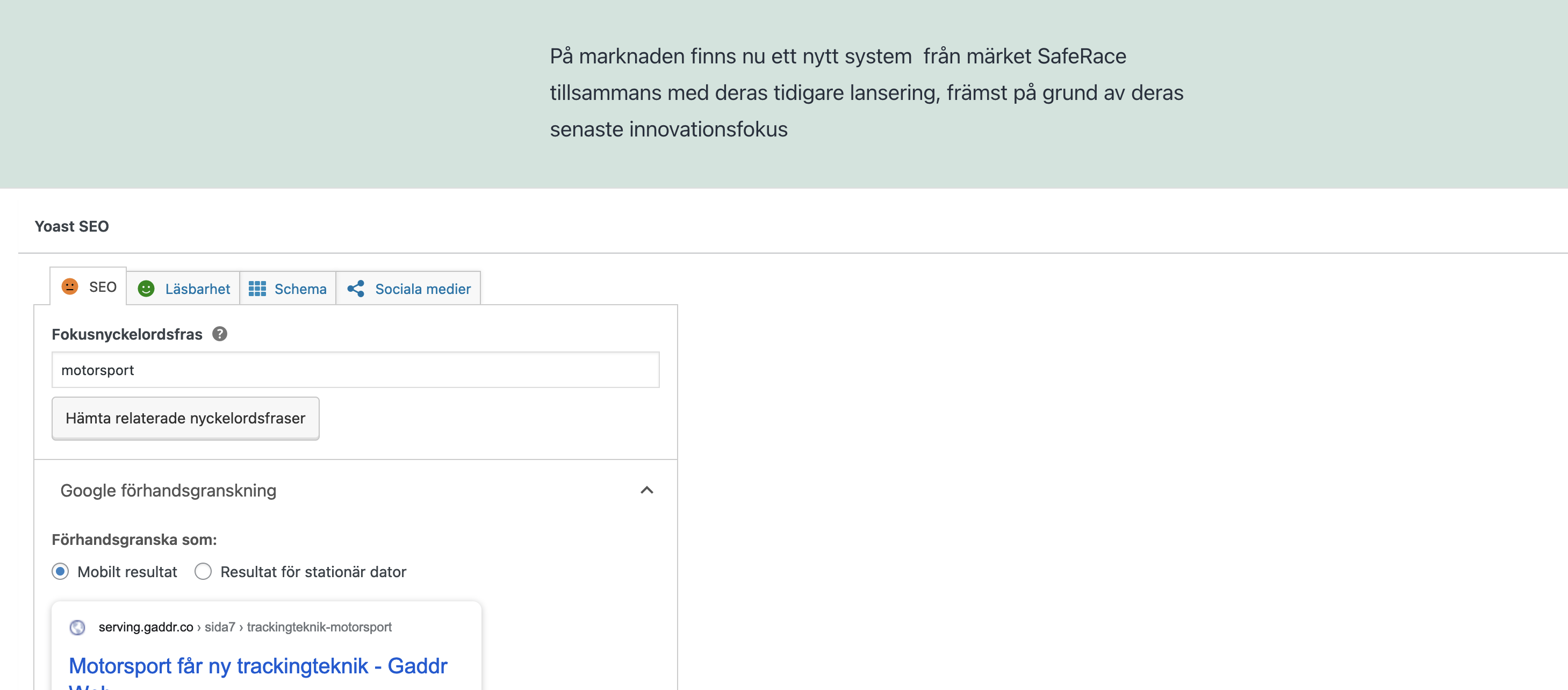Collapse the Google förhandsgranskning section heading
Screen dimensions: 1568x690
pos(169,491)
